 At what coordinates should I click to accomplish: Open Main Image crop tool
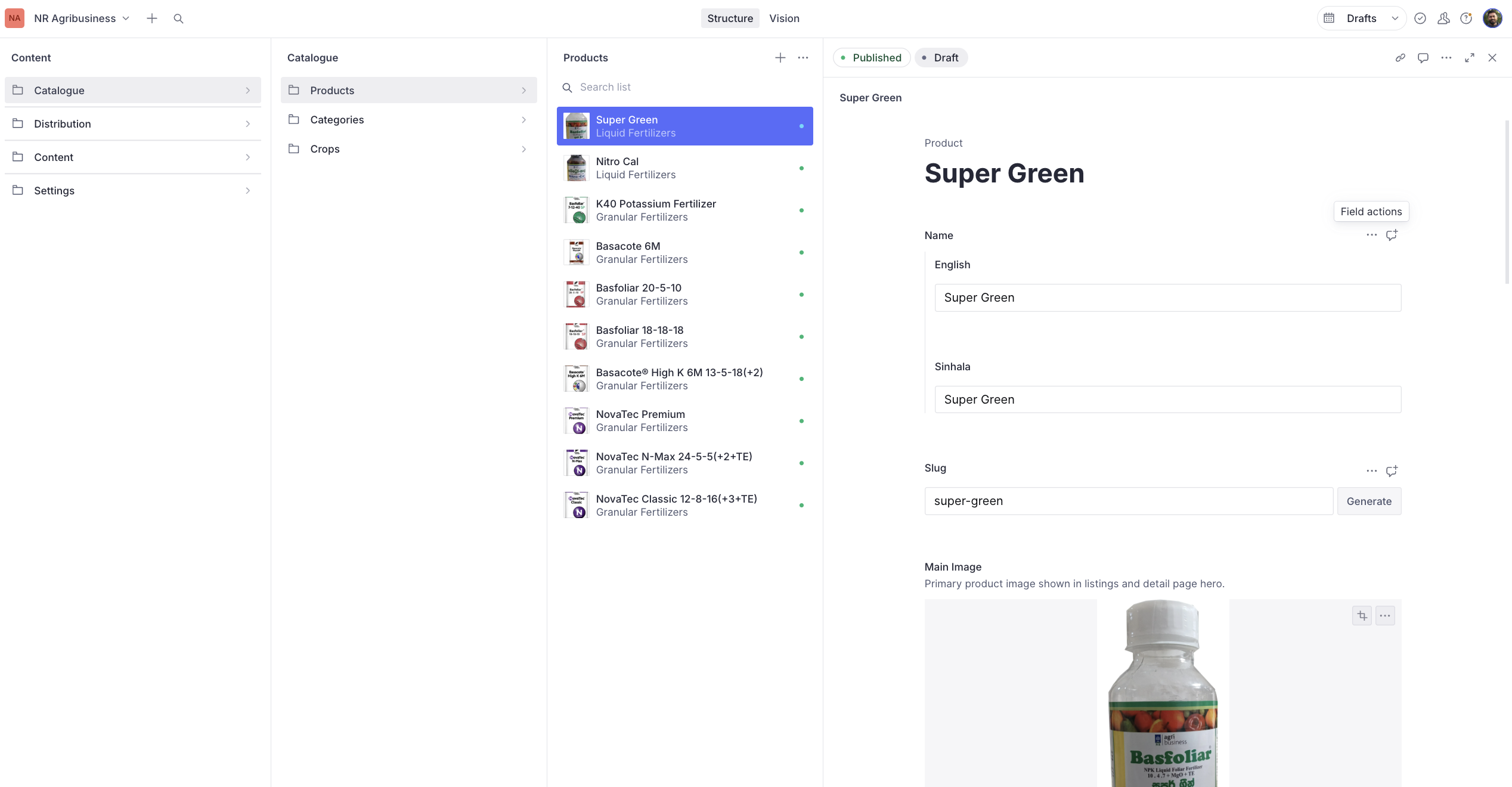tap(1362, 616)
